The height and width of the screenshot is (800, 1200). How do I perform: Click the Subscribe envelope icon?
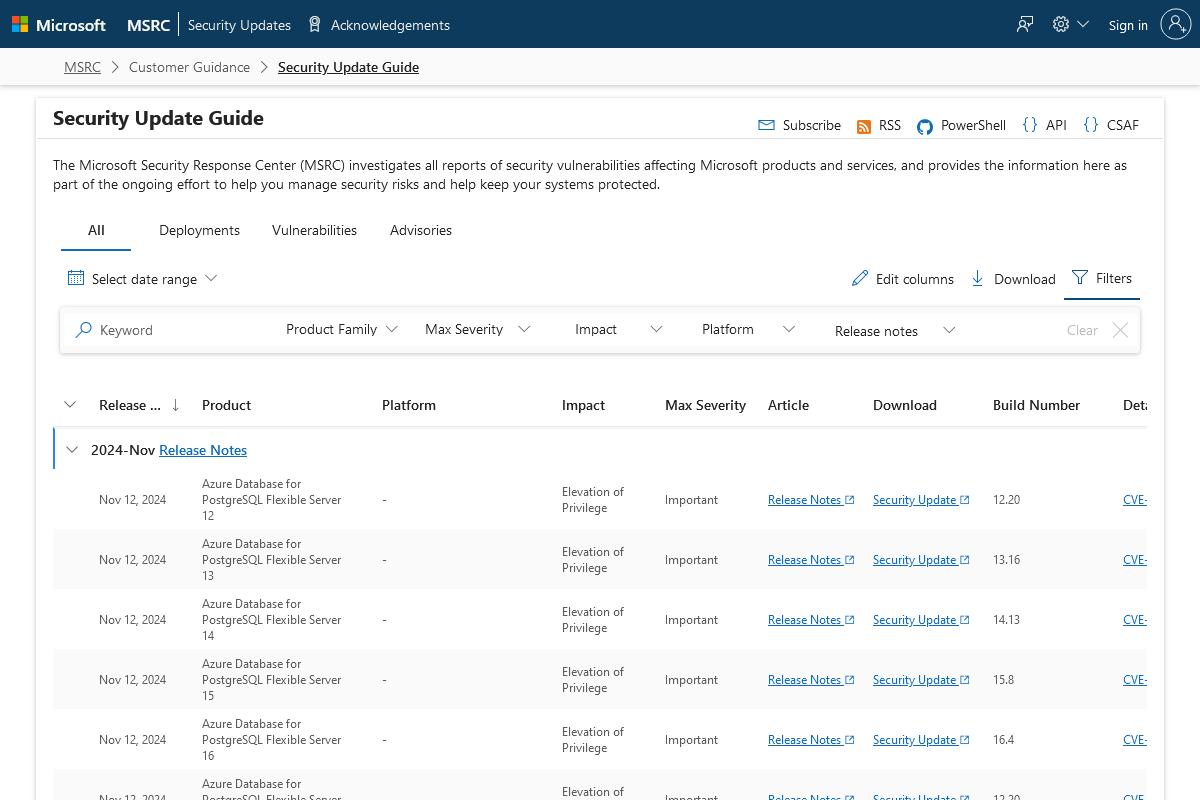pyautogui.click(x=767, y=125)
